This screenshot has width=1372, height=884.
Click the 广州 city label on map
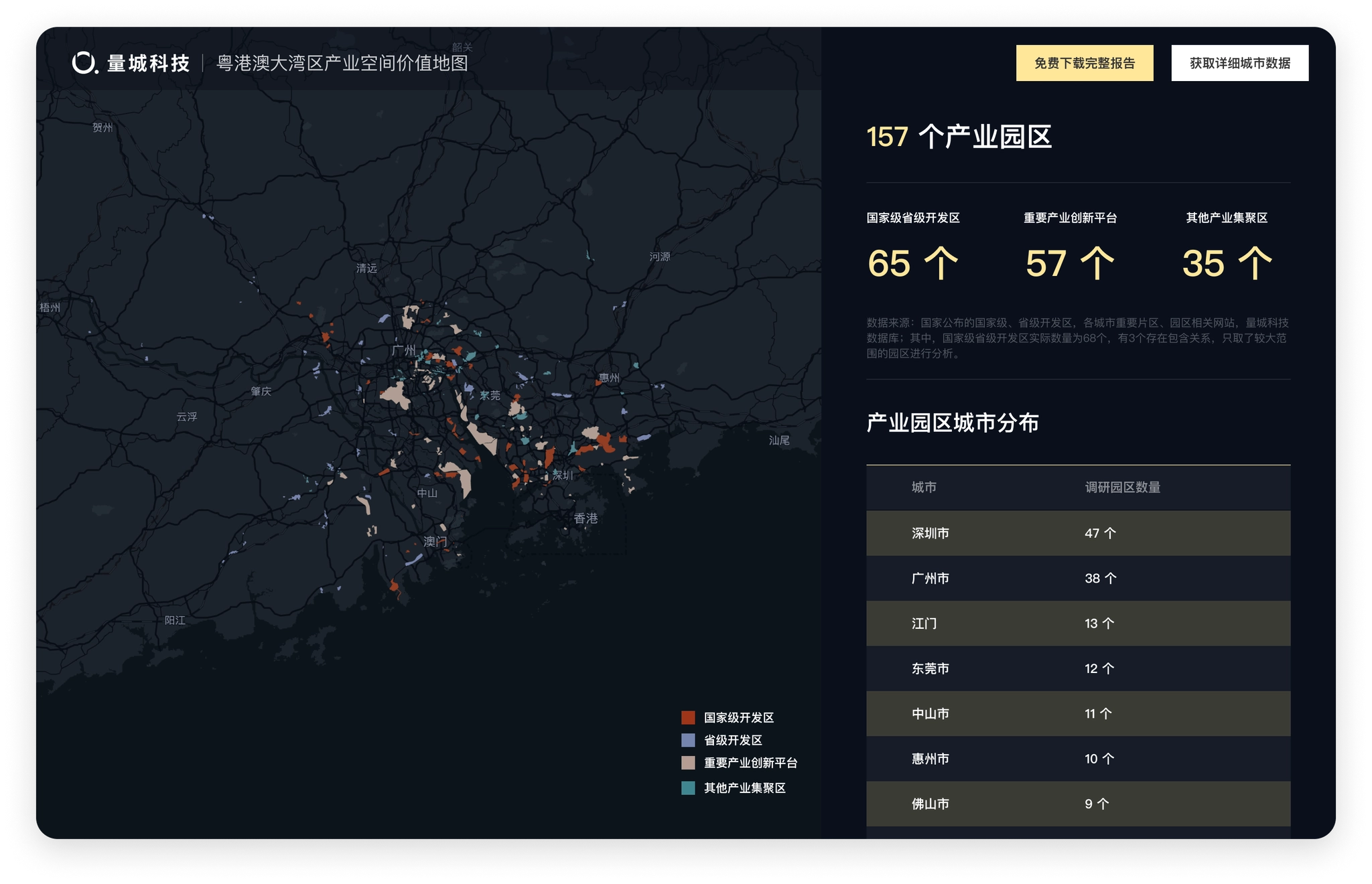[403, 350]
